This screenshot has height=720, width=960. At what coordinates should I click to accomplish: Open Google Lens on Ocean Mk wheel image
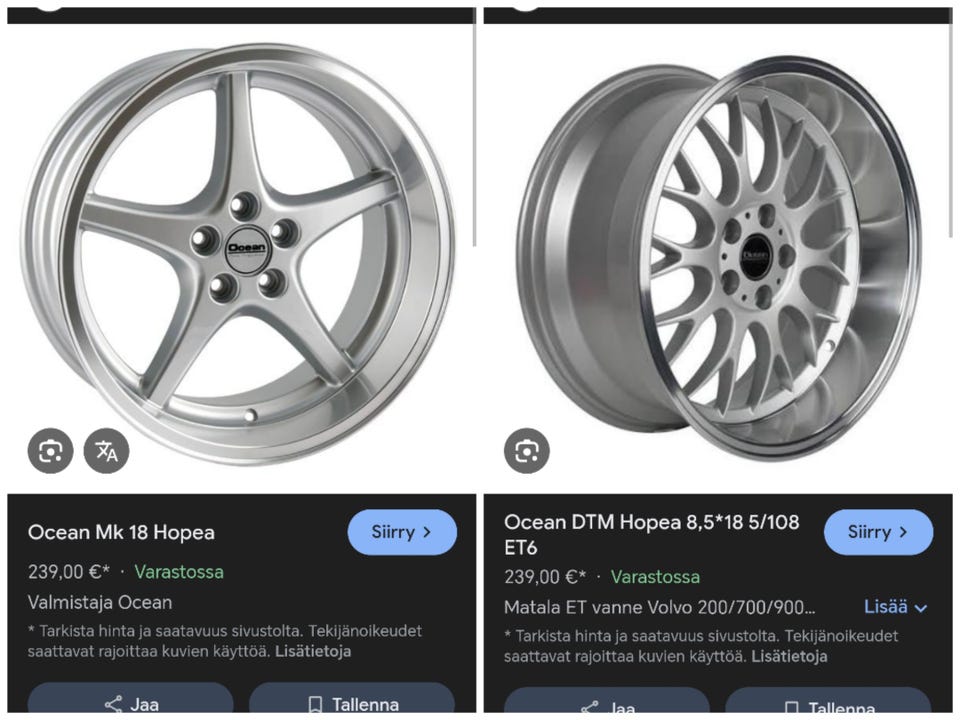point(50,451)
